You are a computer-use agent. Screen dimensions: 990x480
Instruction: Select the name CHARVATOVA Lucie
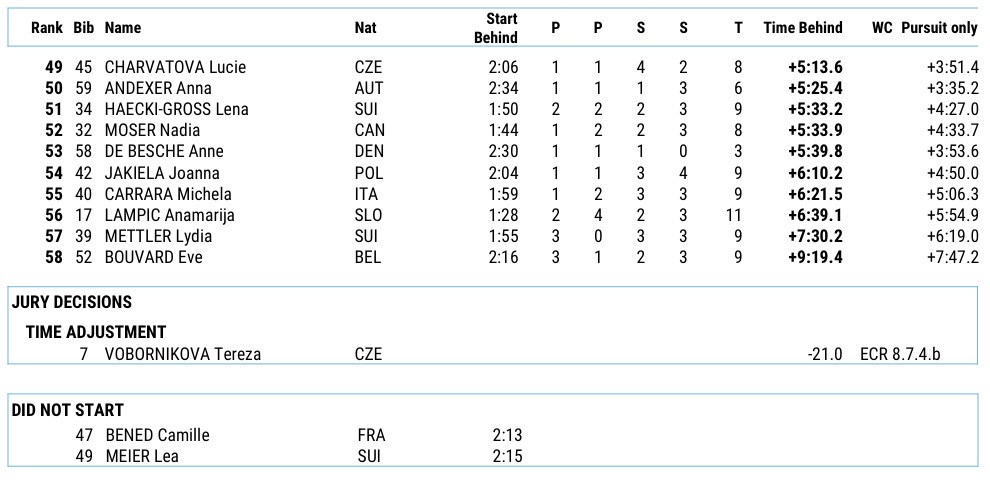[x=175, y=67]
